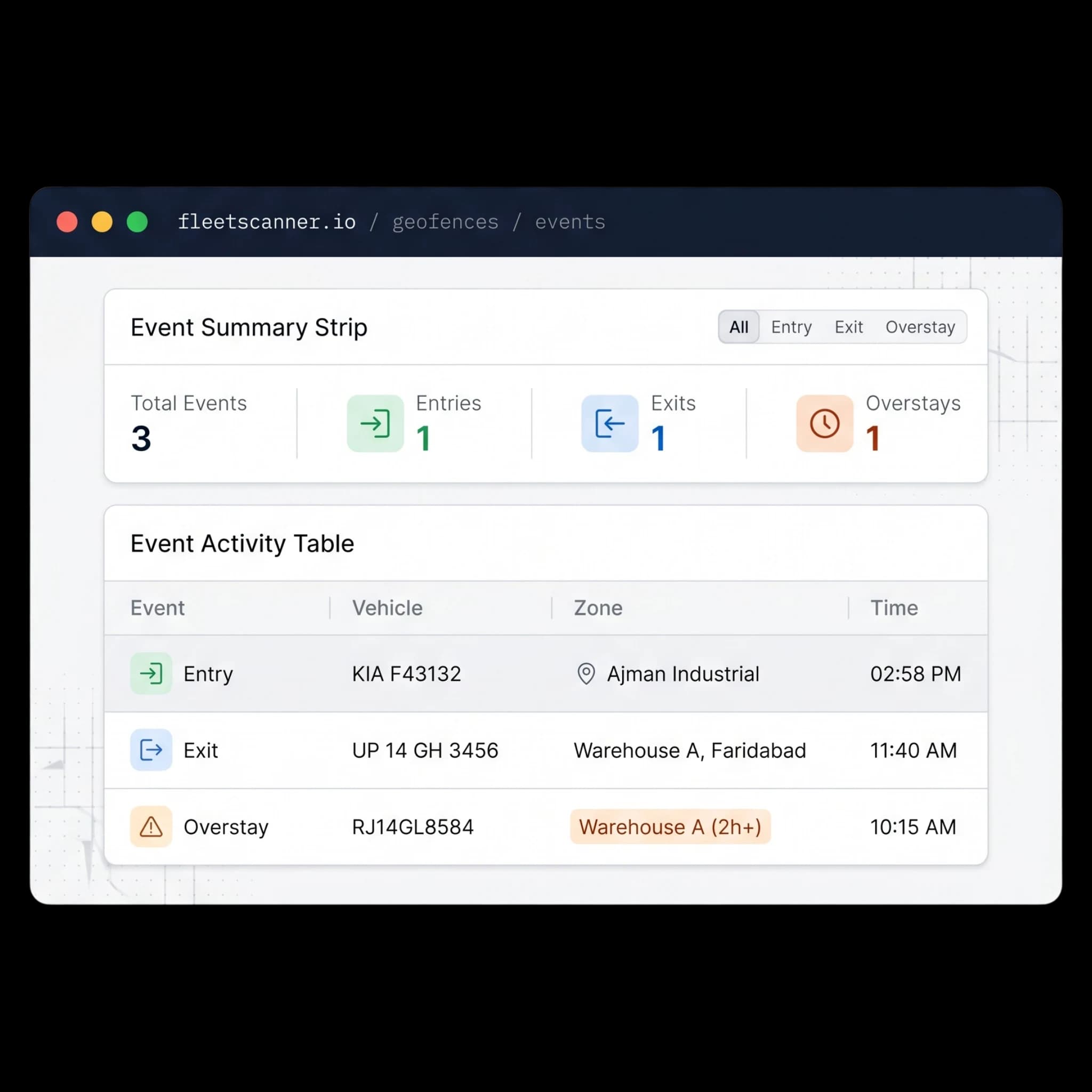Screen dimensions: 1092x1092
Task: Sort by the Time column header
Action: [894, 608]
